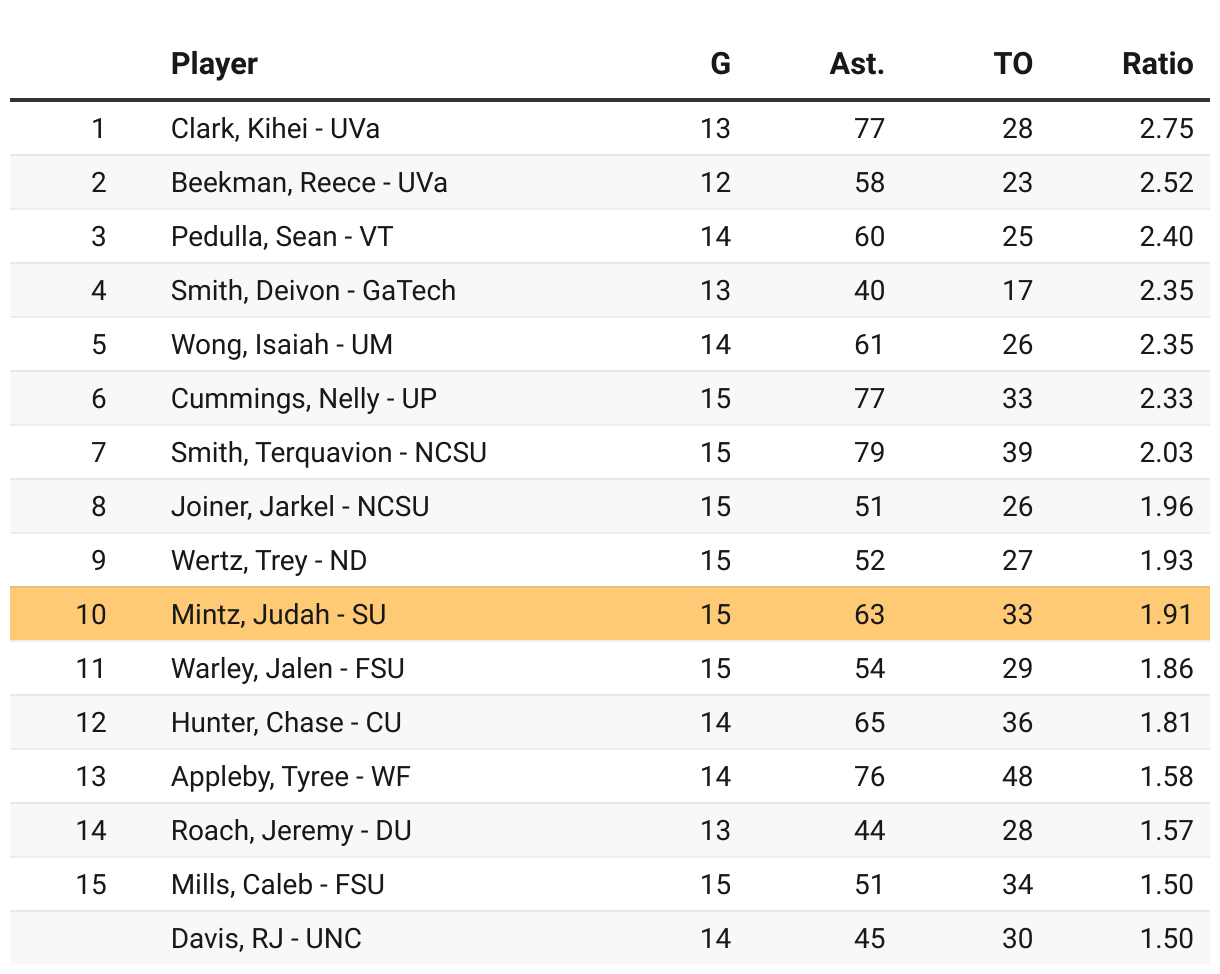The image size is (1220, 974).
Task: Select Hunter, Chase - CU player
Action: pyautogui.click(x=286, y=722)
